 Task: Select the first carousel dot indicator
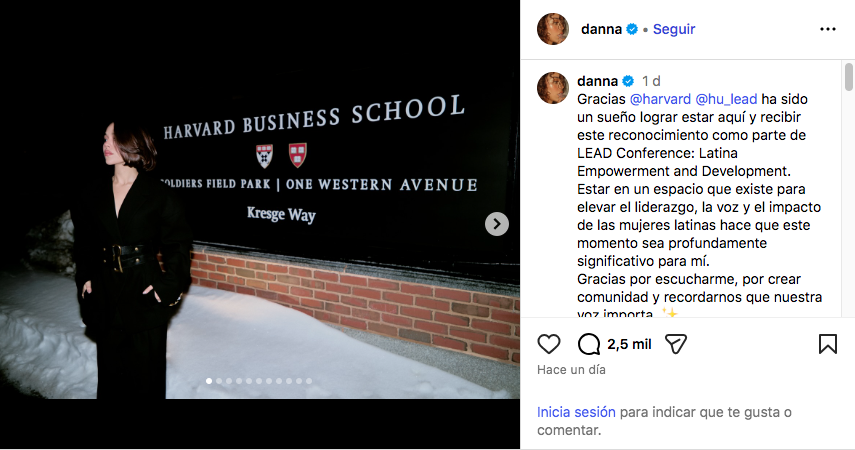point(208,381)
